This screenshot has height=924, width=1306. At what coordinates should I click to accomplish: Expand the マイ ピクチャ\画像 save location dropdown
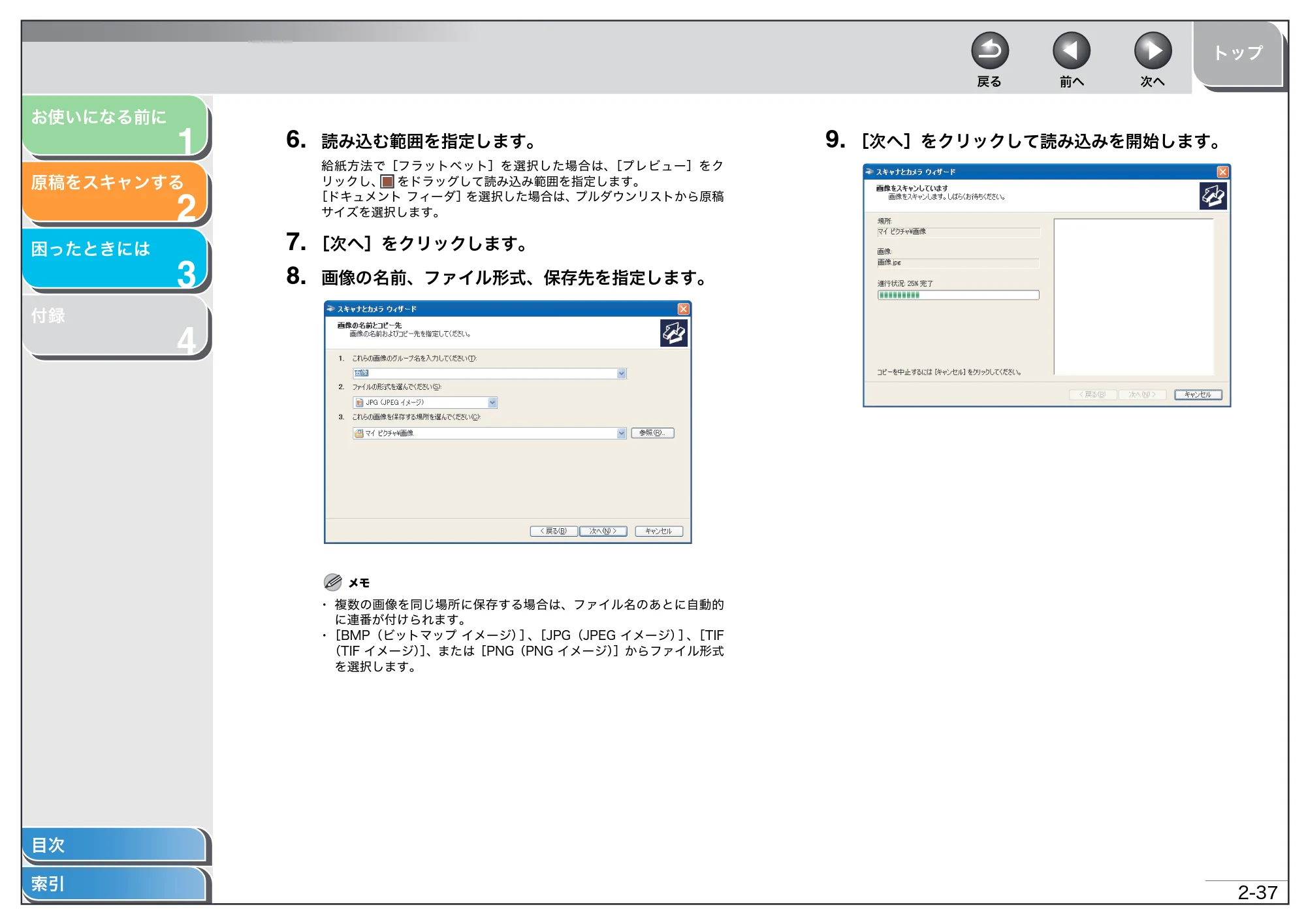(622, 434)
